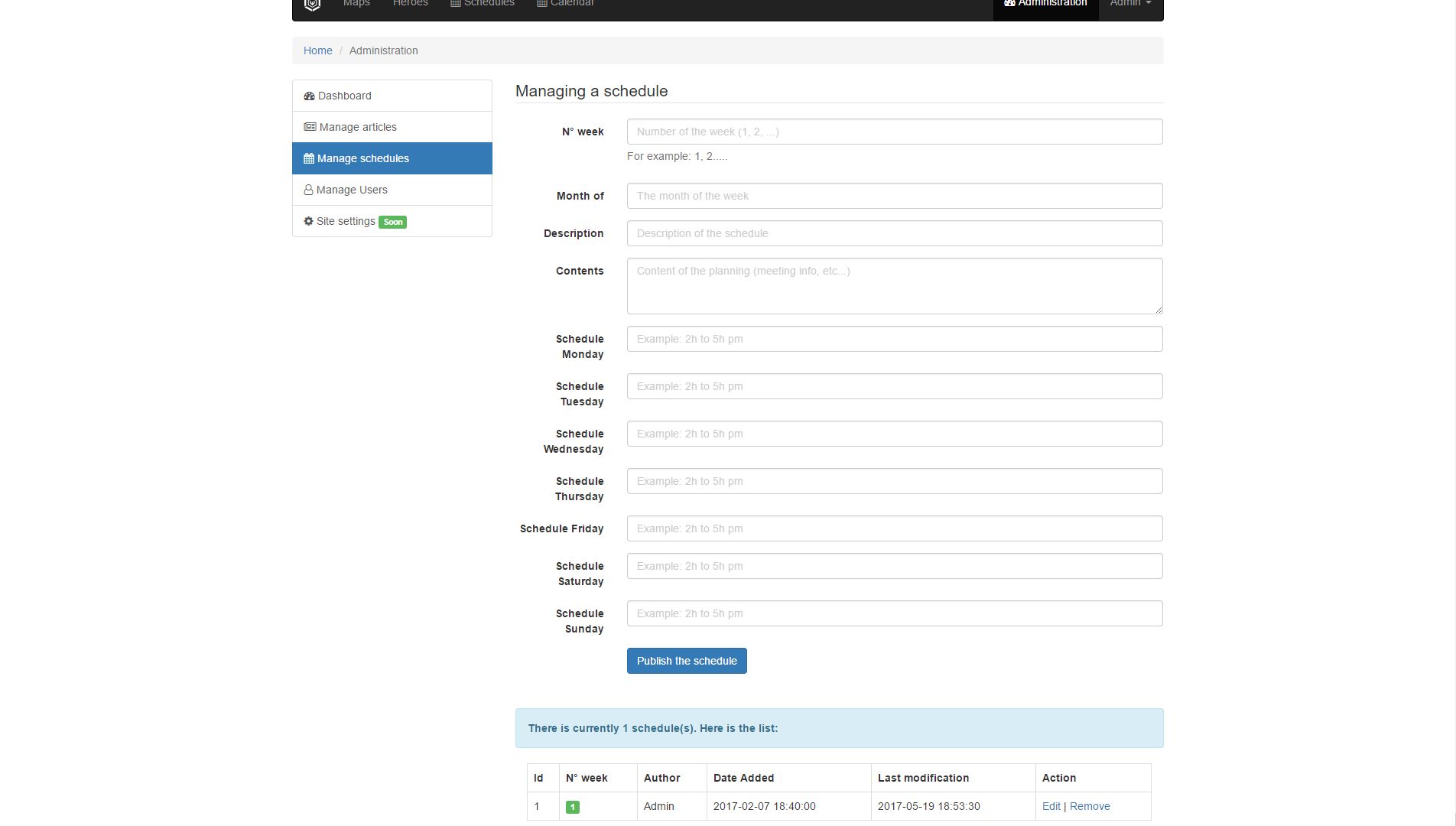
Task: Click into the Month of field
Action: point(895,196)
